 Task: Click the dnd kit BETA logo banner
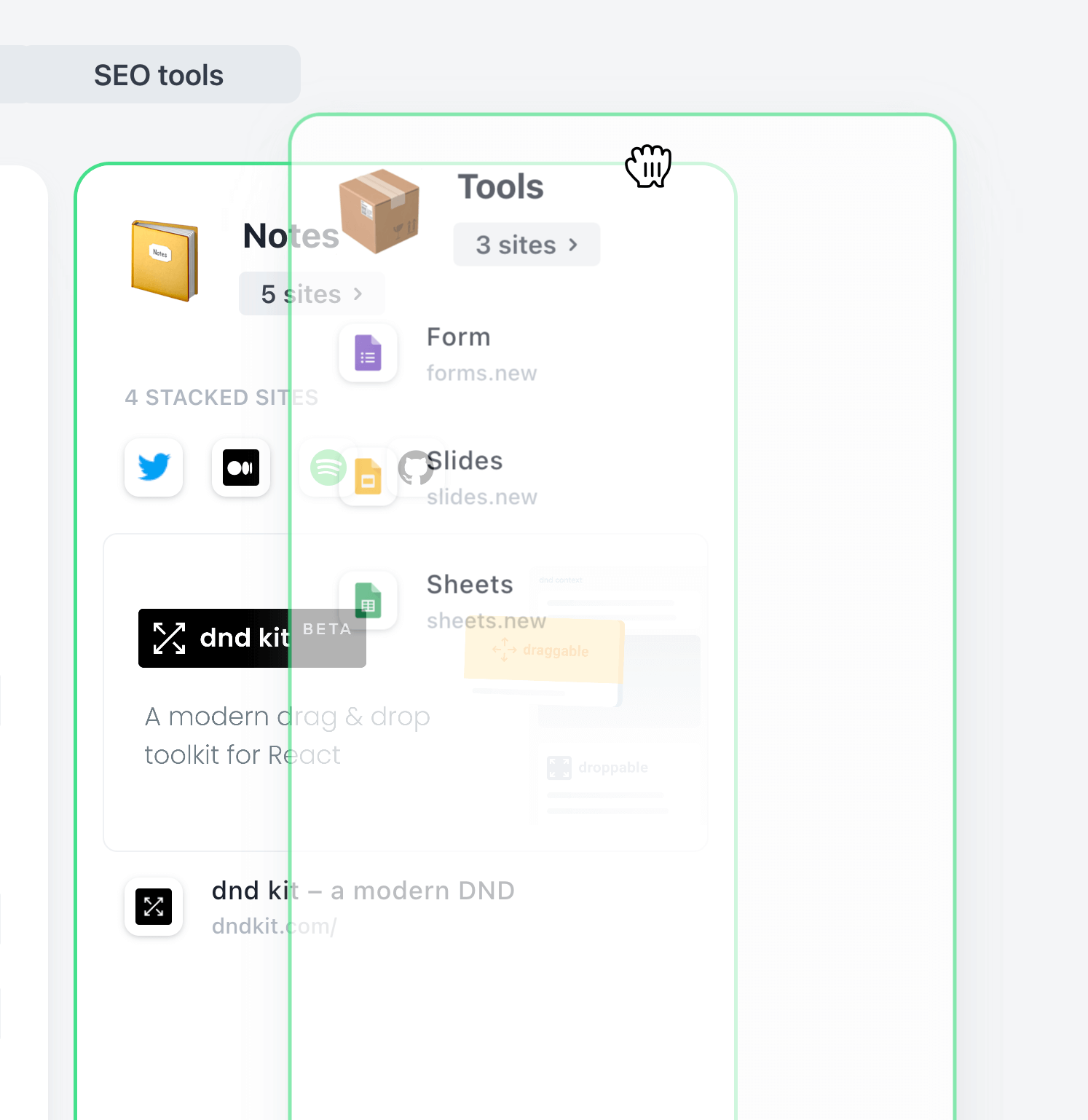coord(252,638)
